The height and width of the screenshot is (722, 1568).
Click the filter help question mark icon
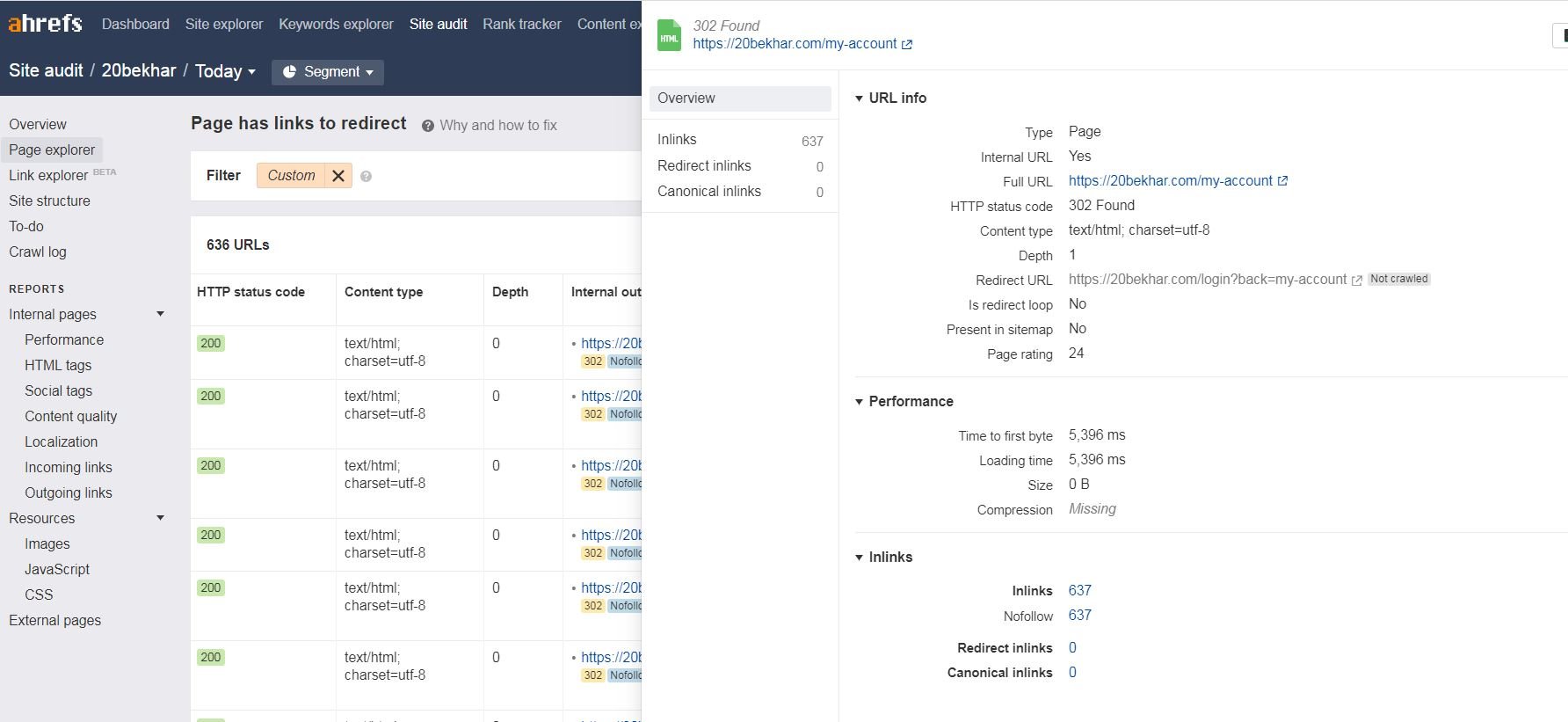tap(367, 177)
